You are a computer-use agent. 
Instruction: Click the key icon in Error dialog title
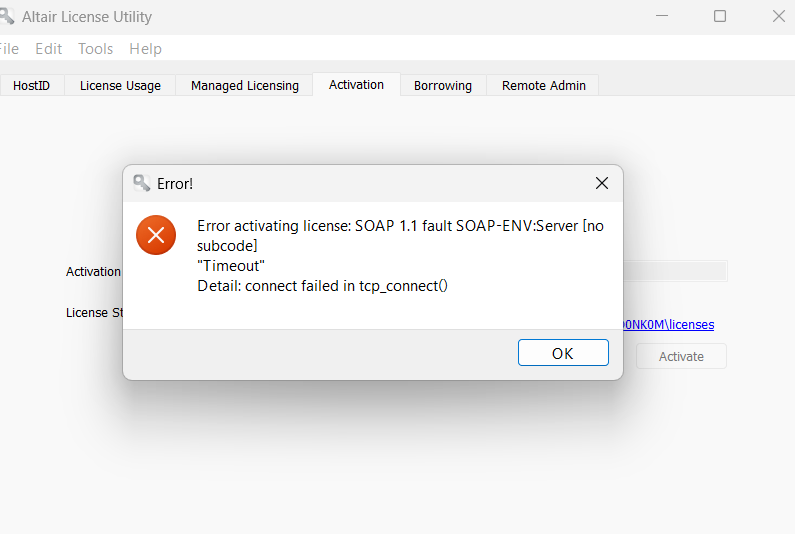pyautogui.click(x=141, y=183)
